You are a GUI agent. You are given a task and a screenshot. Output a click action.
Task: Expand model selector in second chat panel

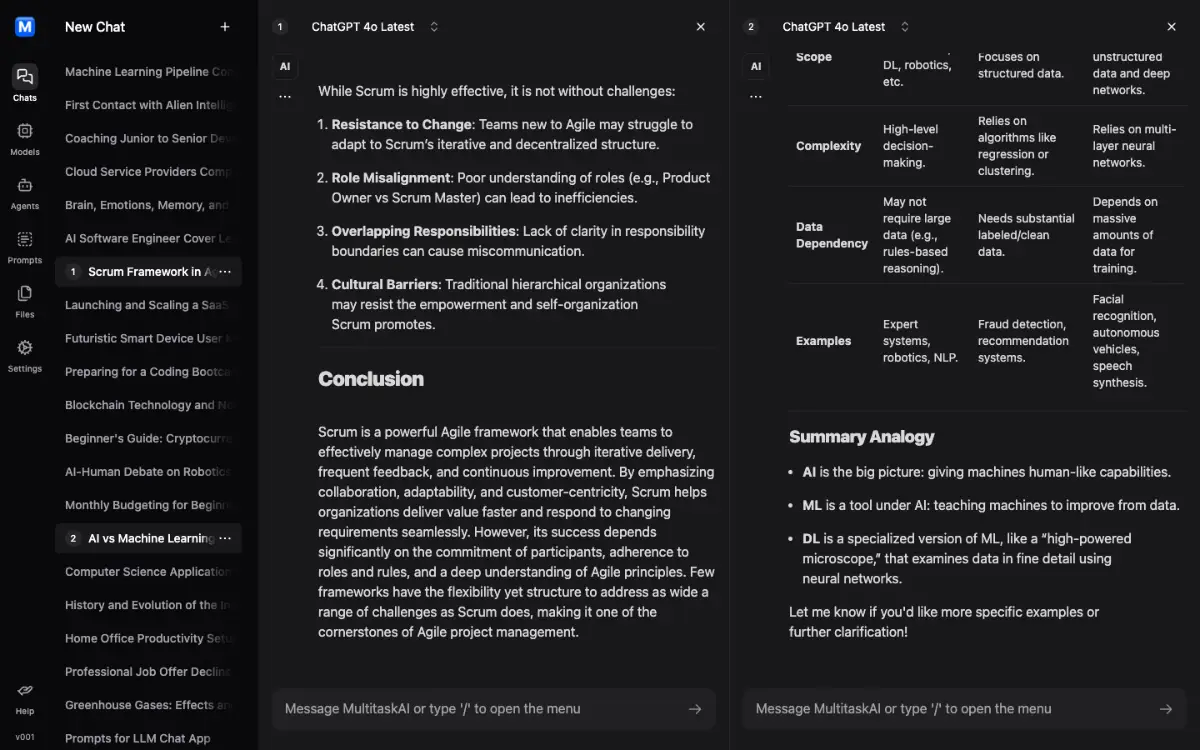click(905, 27)
